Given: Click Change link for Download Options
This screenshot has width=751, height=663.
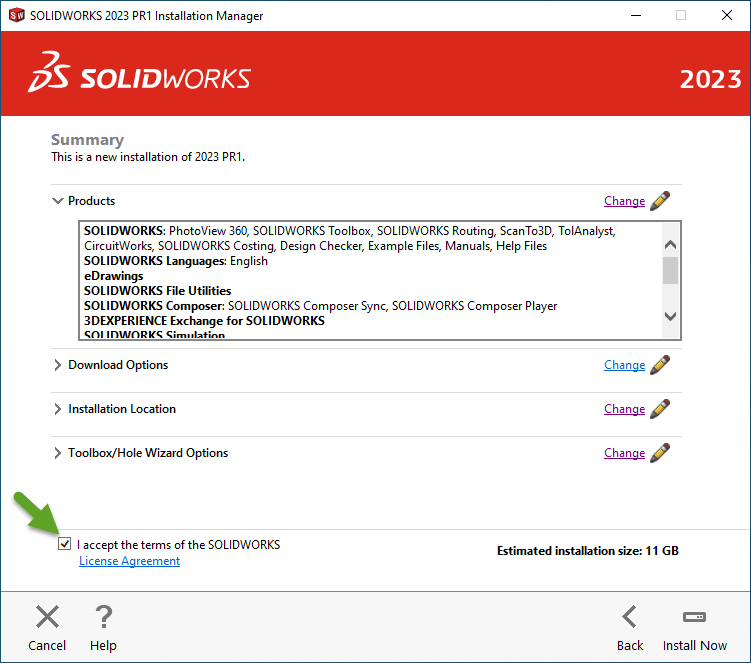Looking at the screenshot, I should 624,365.
